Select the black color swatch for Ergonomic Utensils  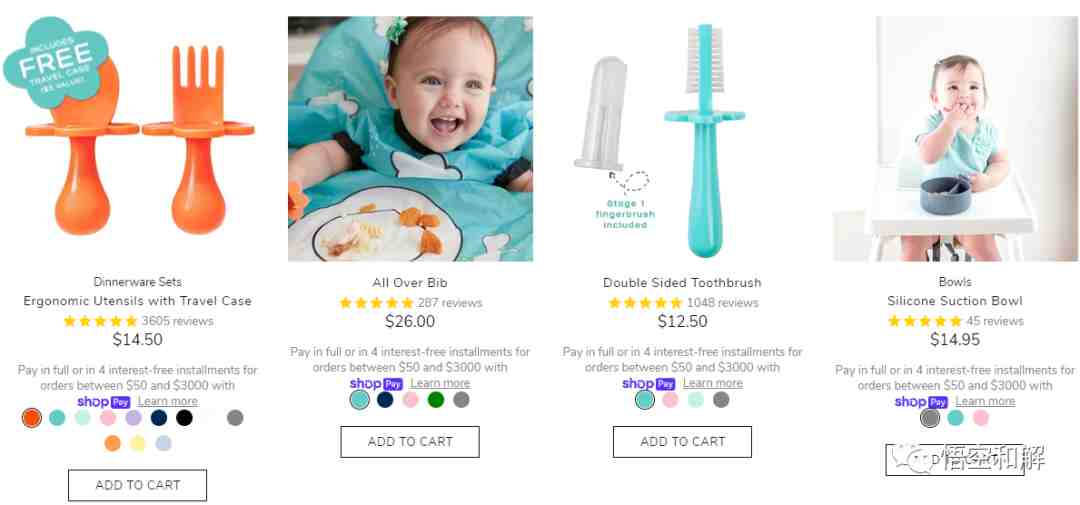[184, 418]
